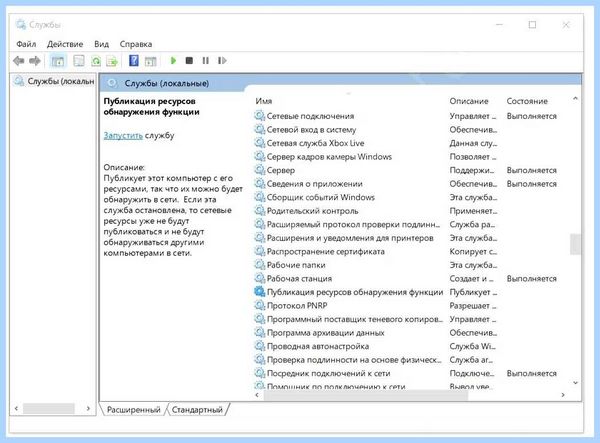This screenshot has width=600, height=443.
Task: Select the Программа архивации данных service
Action: tap(326, 332)
